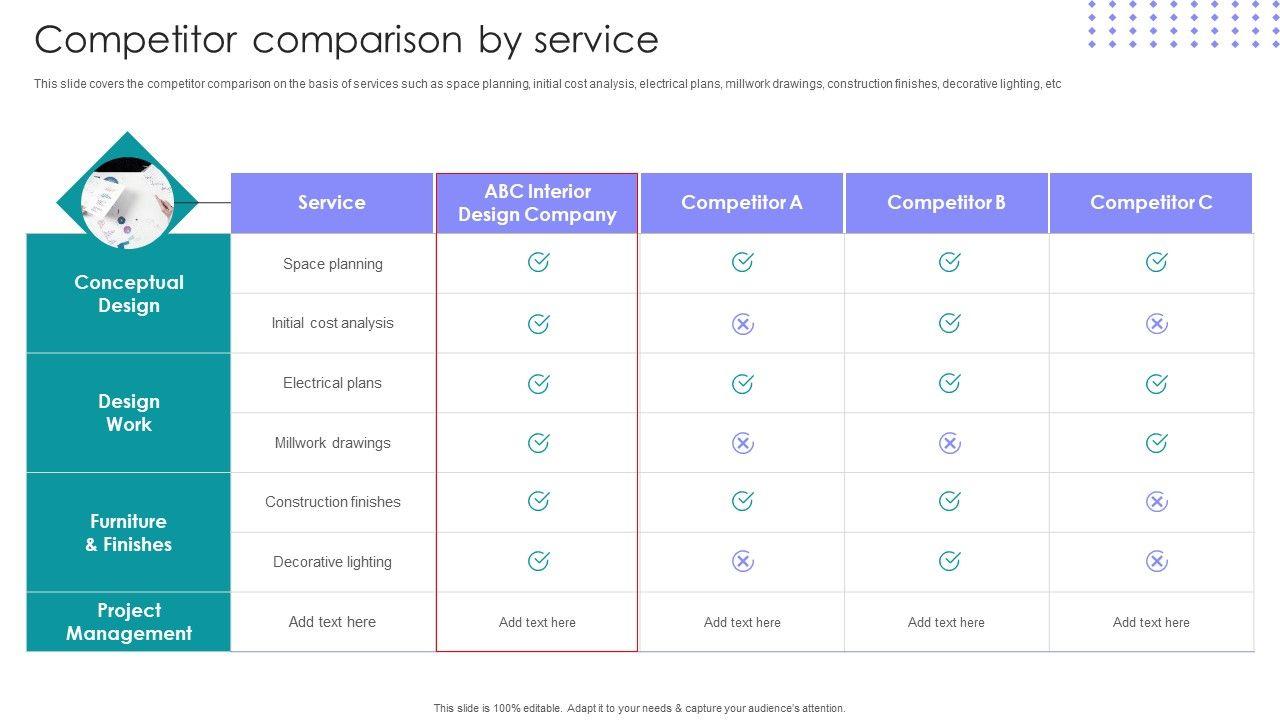Click ABC company's Space planning checkmark icon
The width and height of the screenshot is (1280, 720).
tap(538, 262)
